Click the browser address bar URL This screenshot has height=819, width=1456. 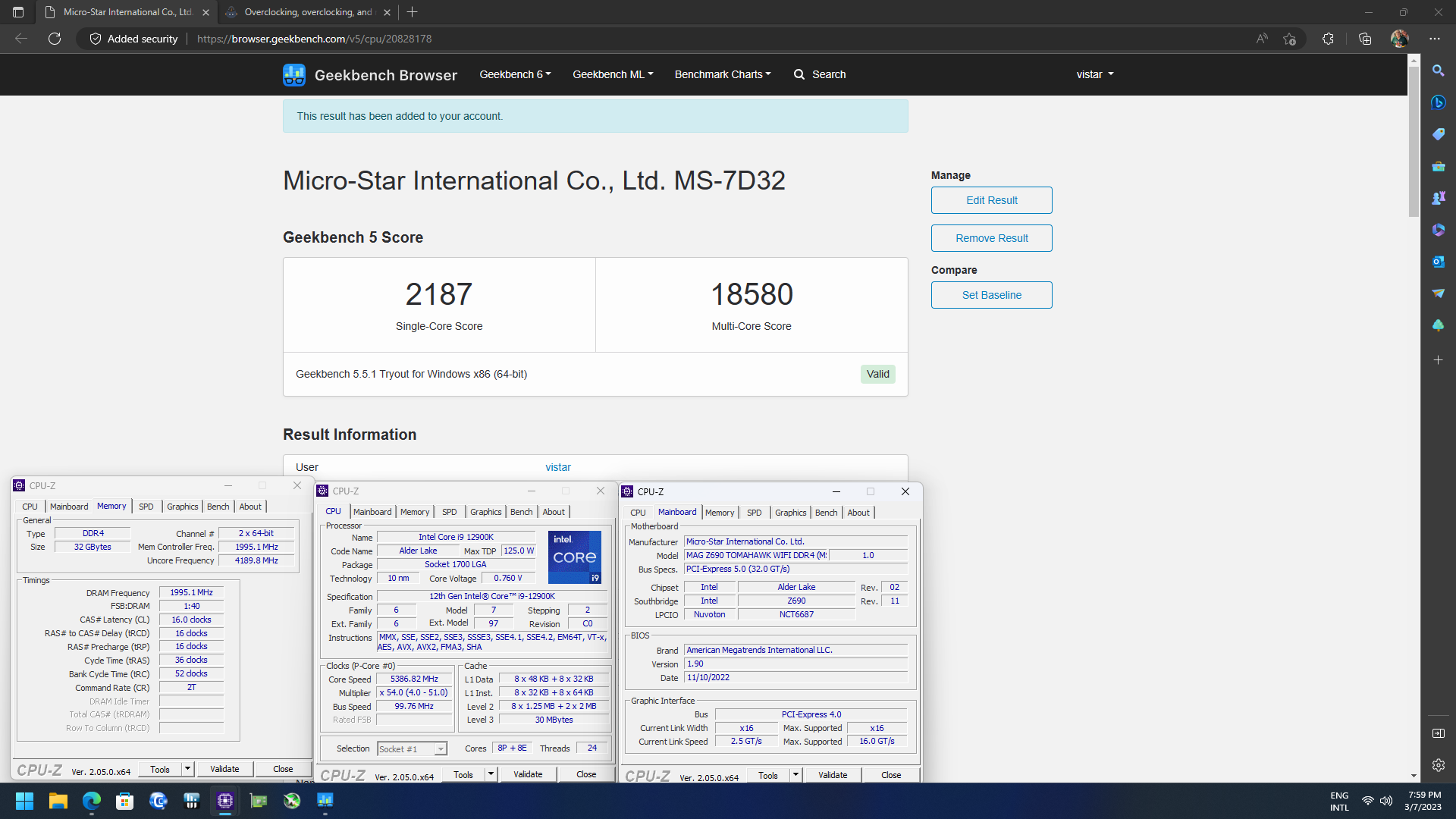[314, 39]
